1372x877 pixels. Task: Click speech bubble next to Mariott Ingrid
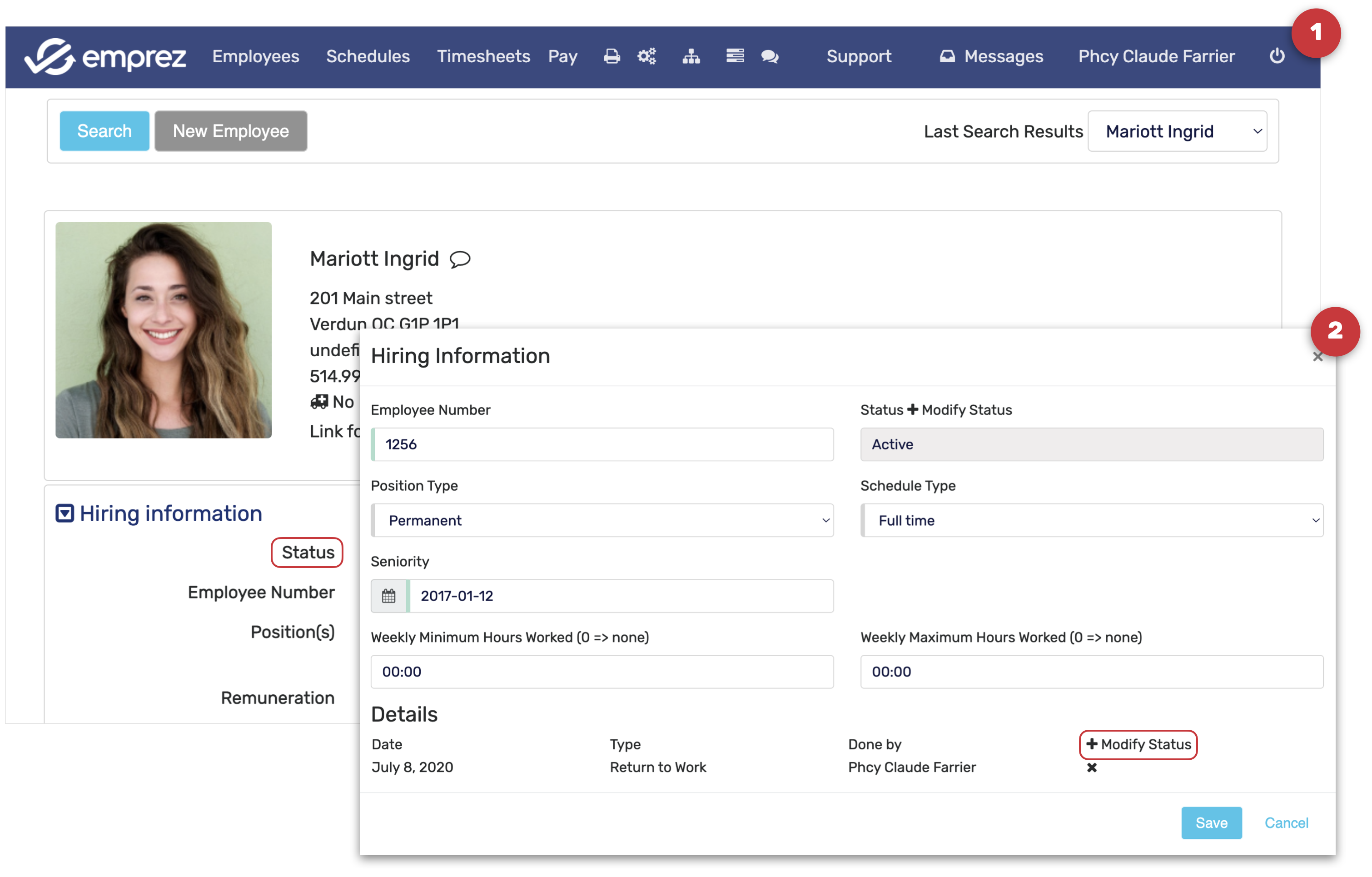point(460,259)
